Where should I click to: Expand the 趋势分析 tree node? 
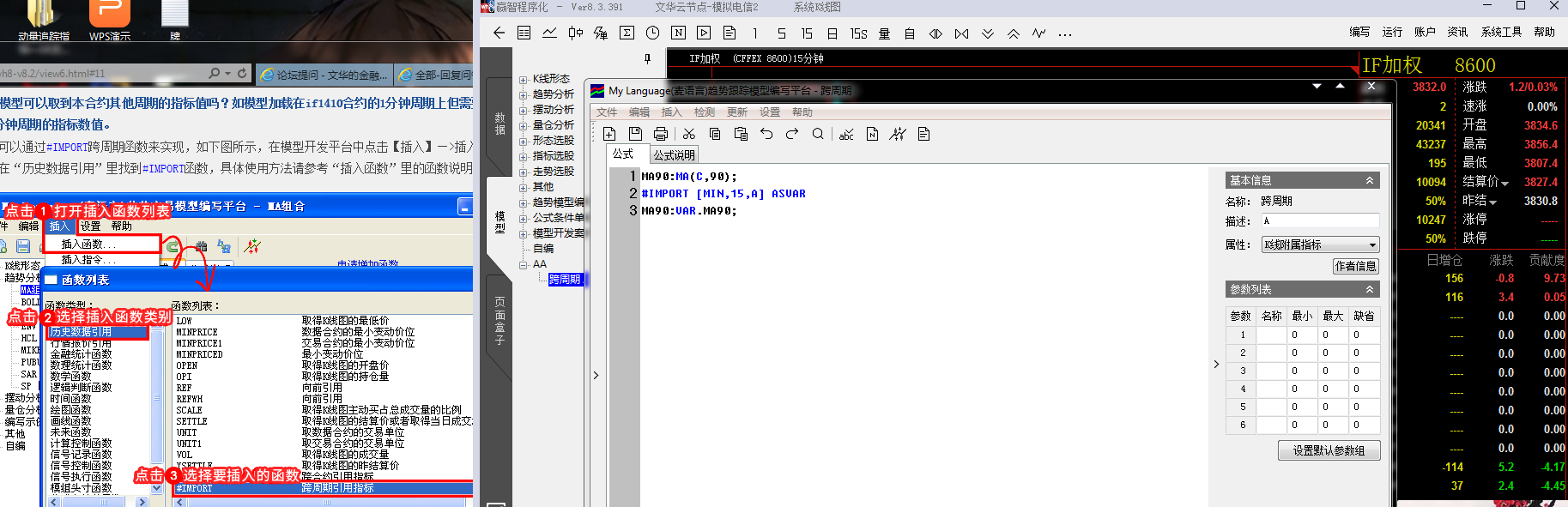[524, 94]
